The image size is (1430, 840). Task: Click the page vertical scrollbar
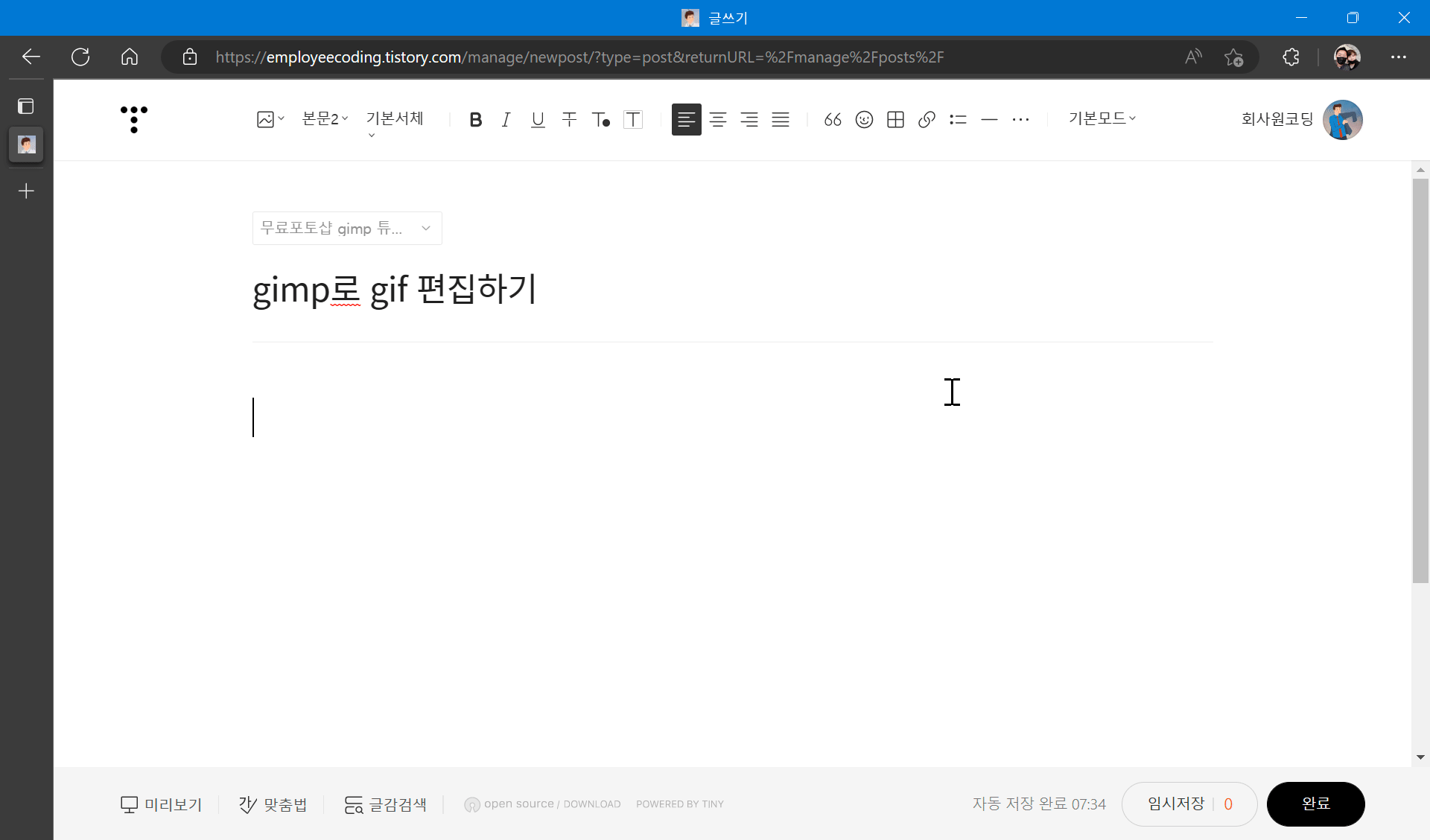click(x=1420, y=380)
